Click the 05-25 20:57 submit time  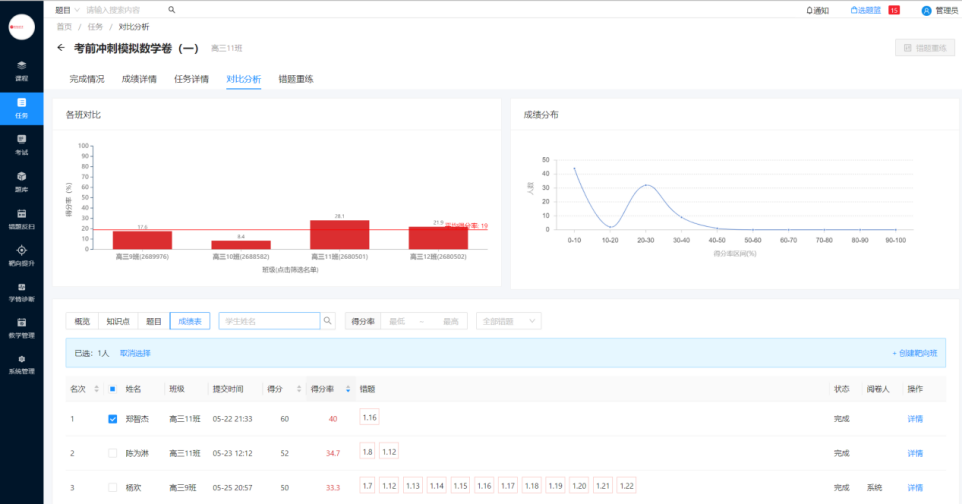[233, 487]
